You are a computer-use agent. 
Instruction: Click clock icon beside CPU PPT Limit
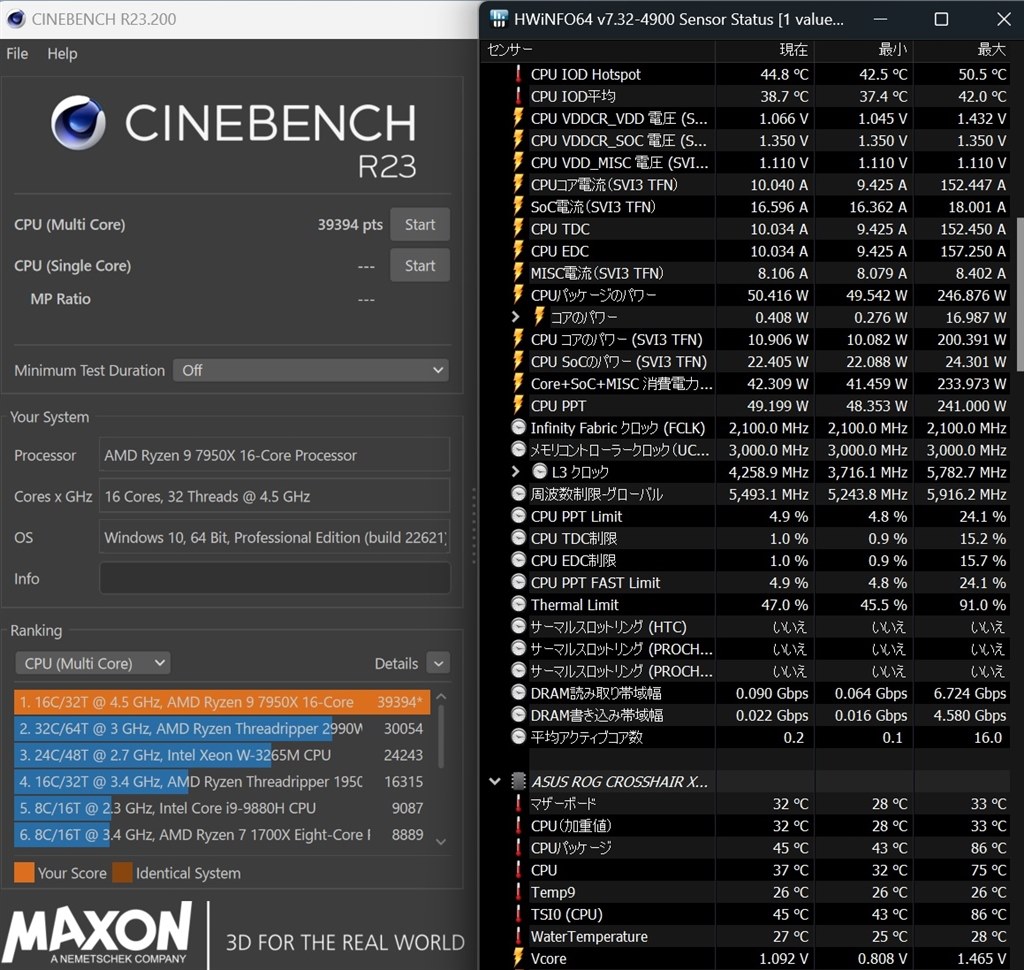(519, 516)
